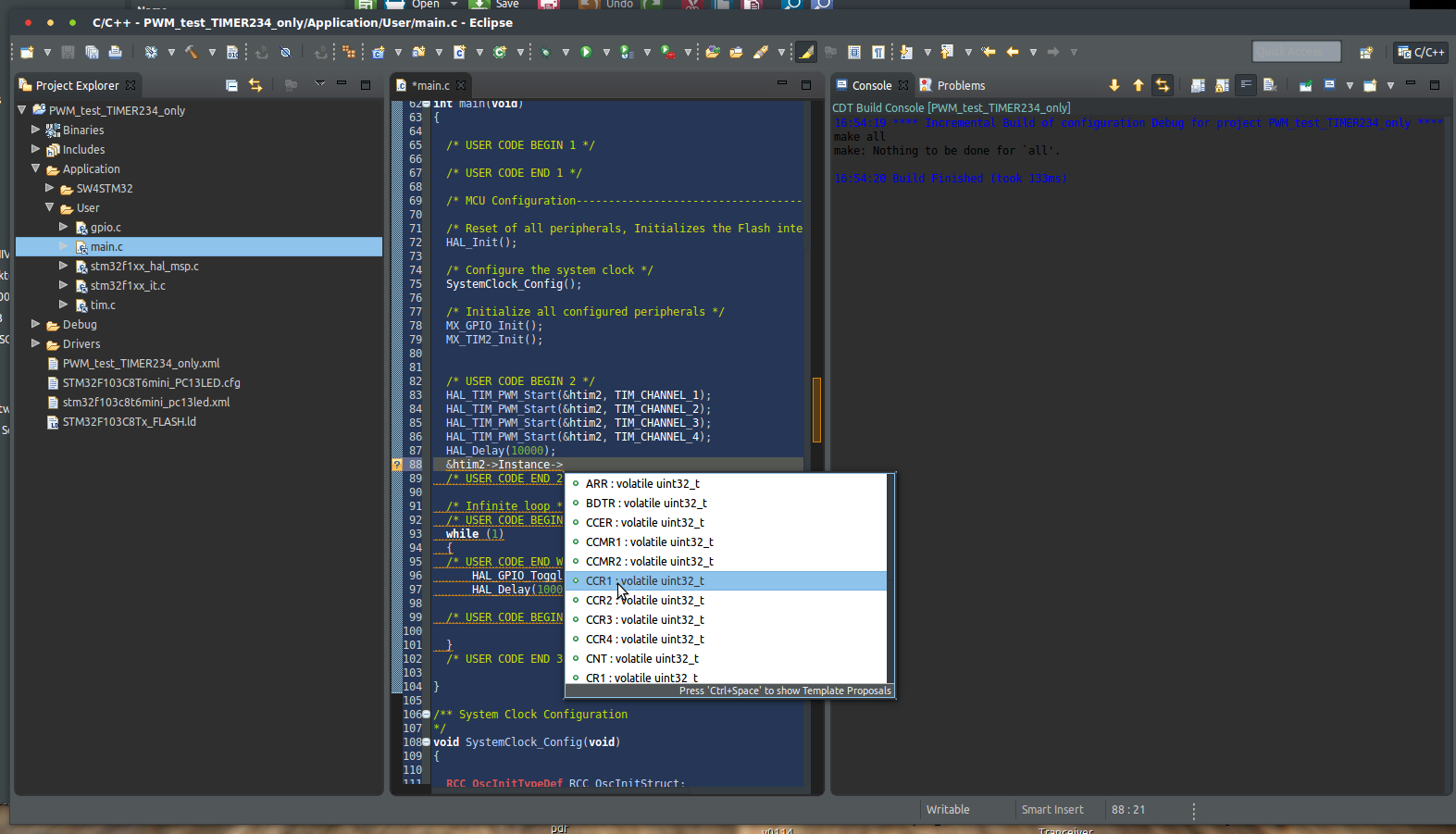Click the Build hammer icon in toolbar
1456x834 pixels.
click(192, 53)
